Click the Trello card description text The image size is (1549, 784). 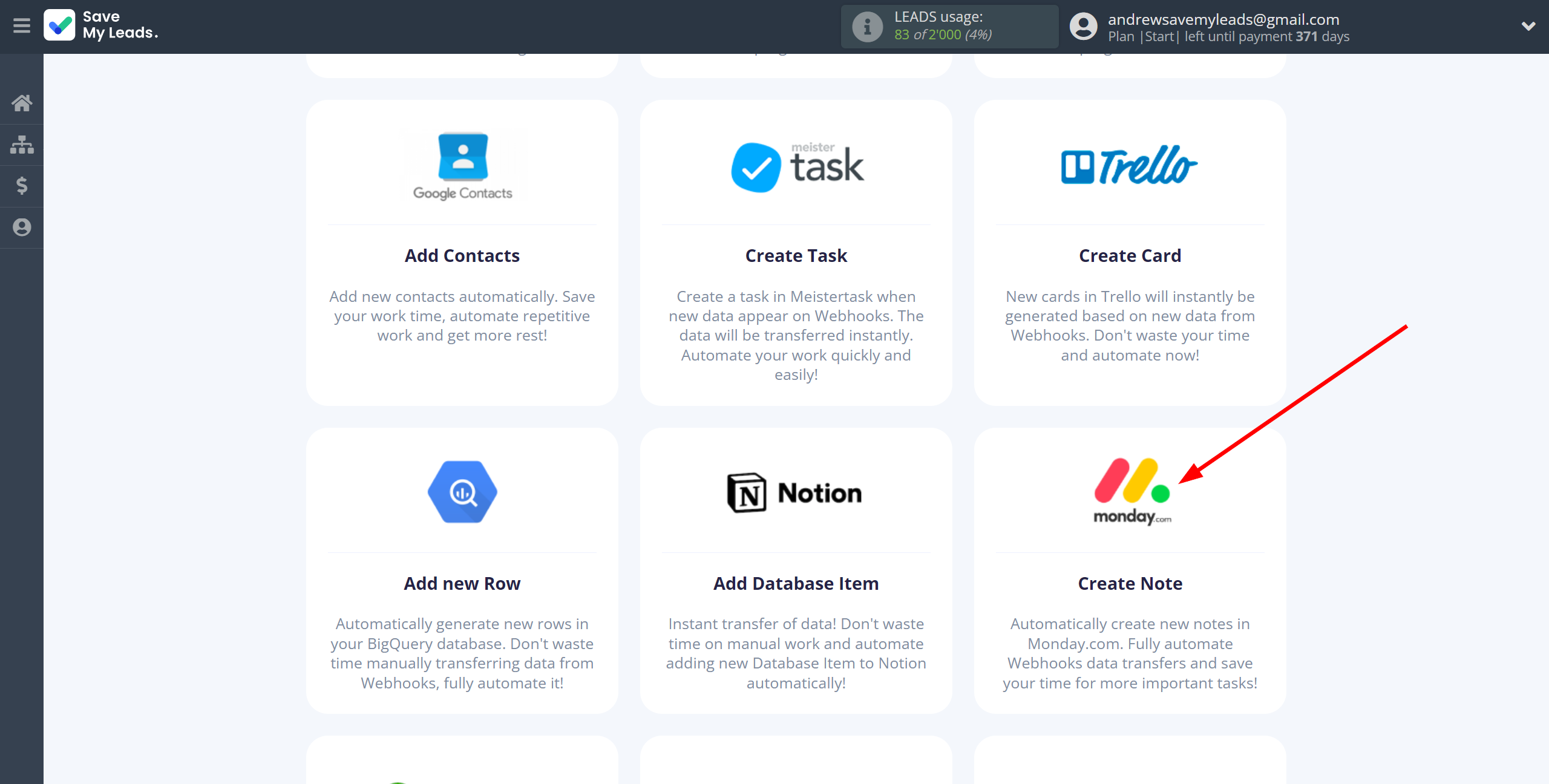1130,325
